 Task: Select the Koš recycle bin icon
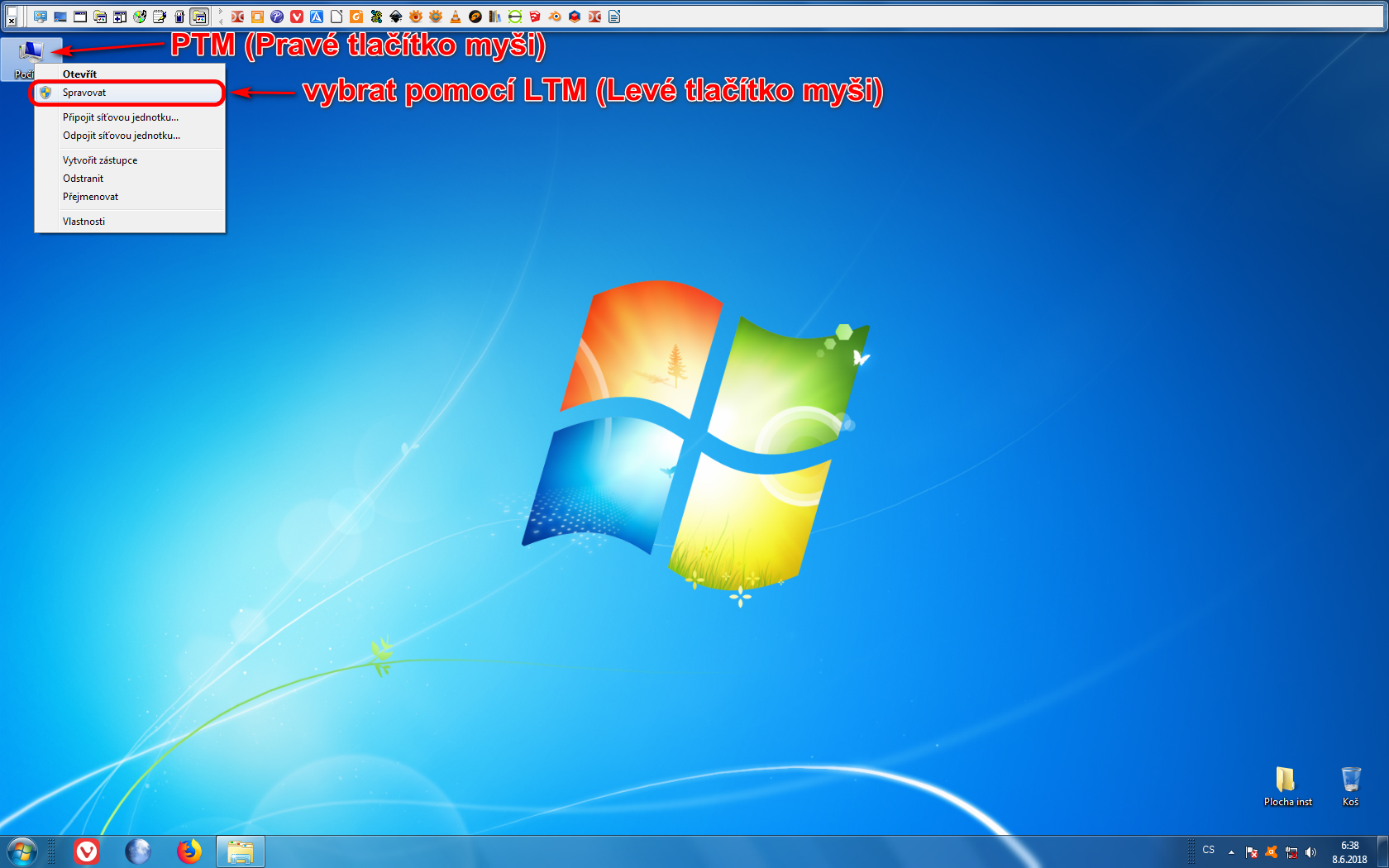[x=1351, y=786]
